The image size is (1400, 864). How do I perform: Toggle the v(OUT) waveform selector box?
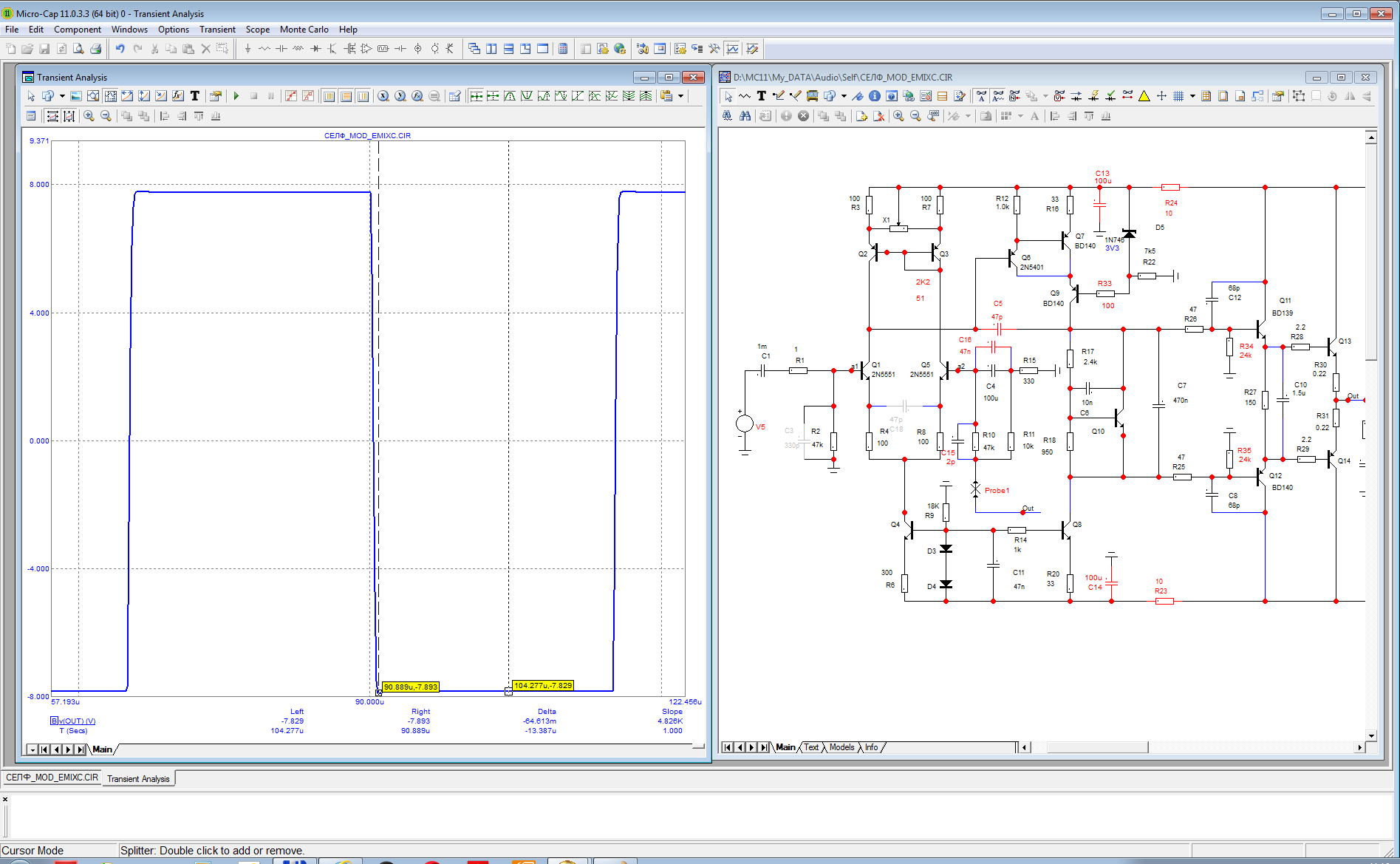pos(54,721)
